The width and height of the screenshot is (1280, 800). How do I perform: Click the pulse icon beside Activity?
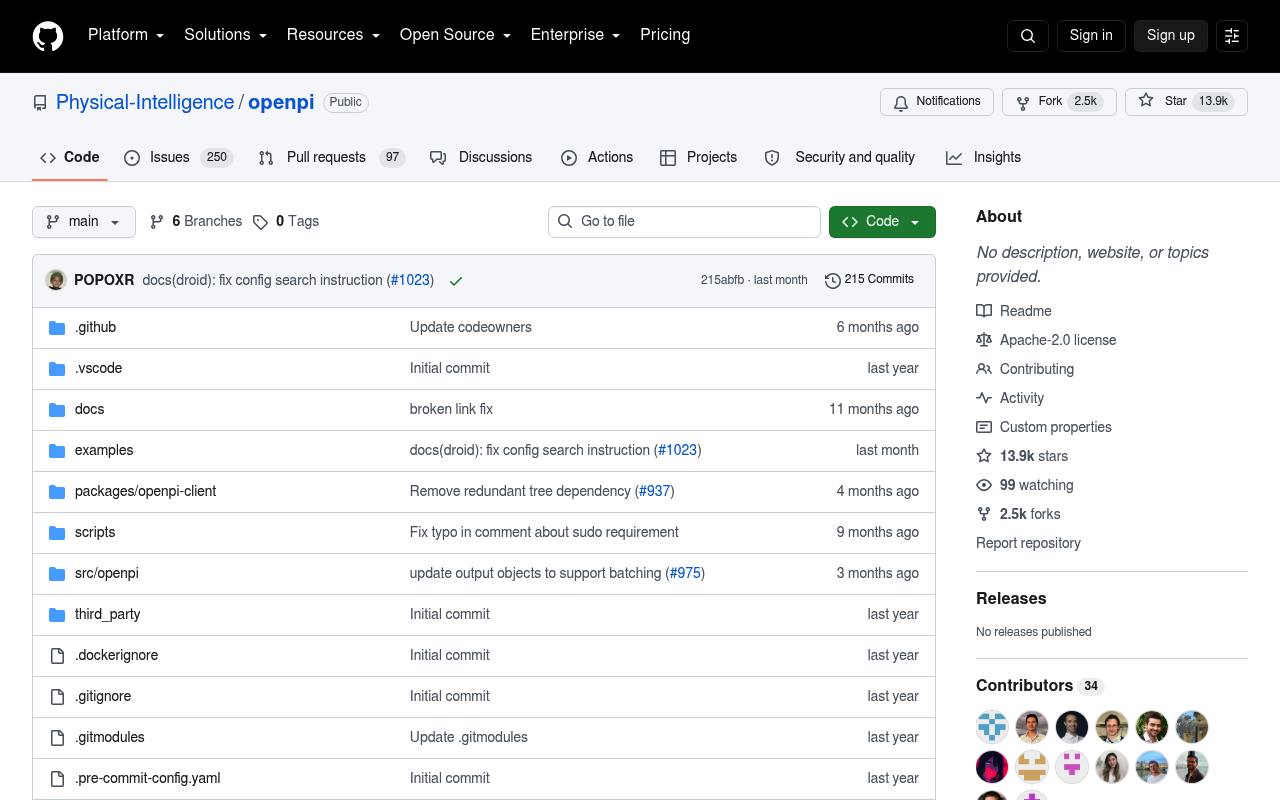click(984, 398)
